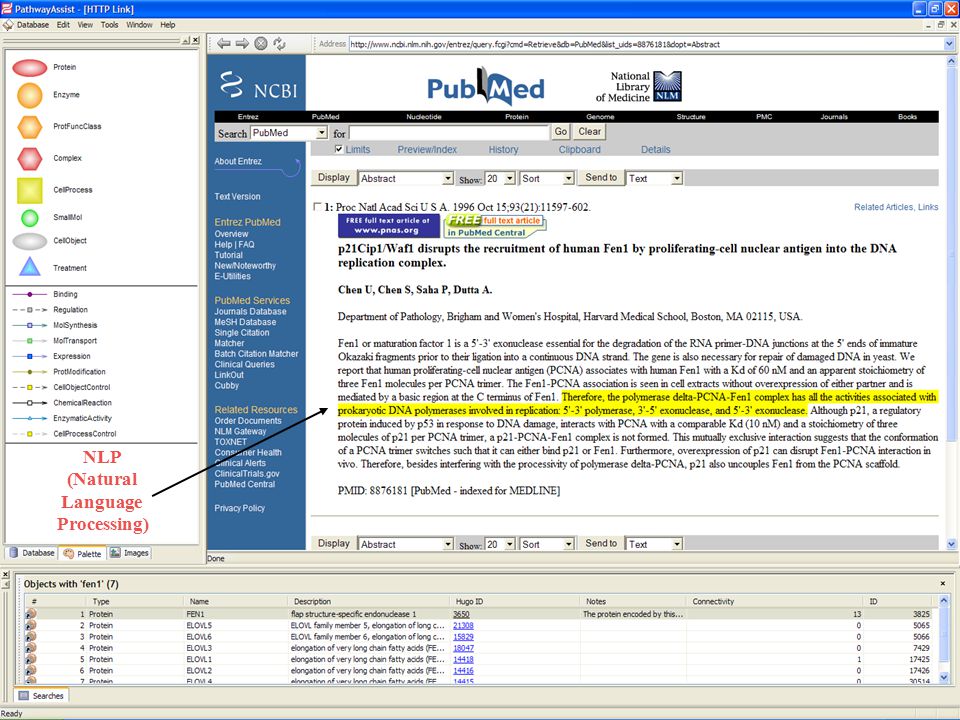The height and width of the screenshot is (720, 960).
Task: Select the CellProcessControl relation icon
Action: click(29, 434)
